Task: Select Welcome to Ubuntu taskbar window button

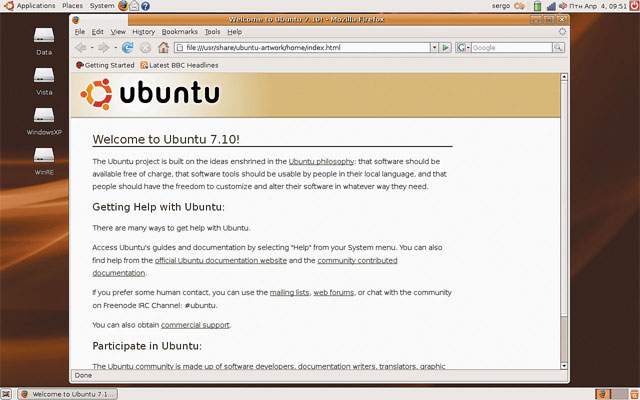Action: pos(68,394)
